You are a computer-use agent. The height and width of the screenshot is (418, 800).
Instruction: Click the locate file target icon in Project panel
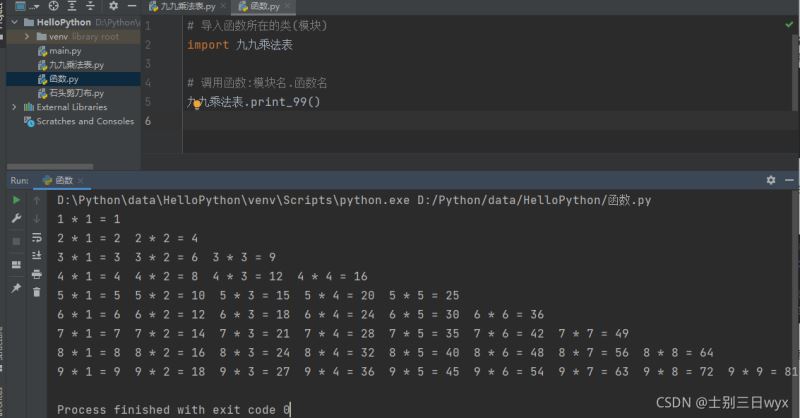[x=54, y=6]
